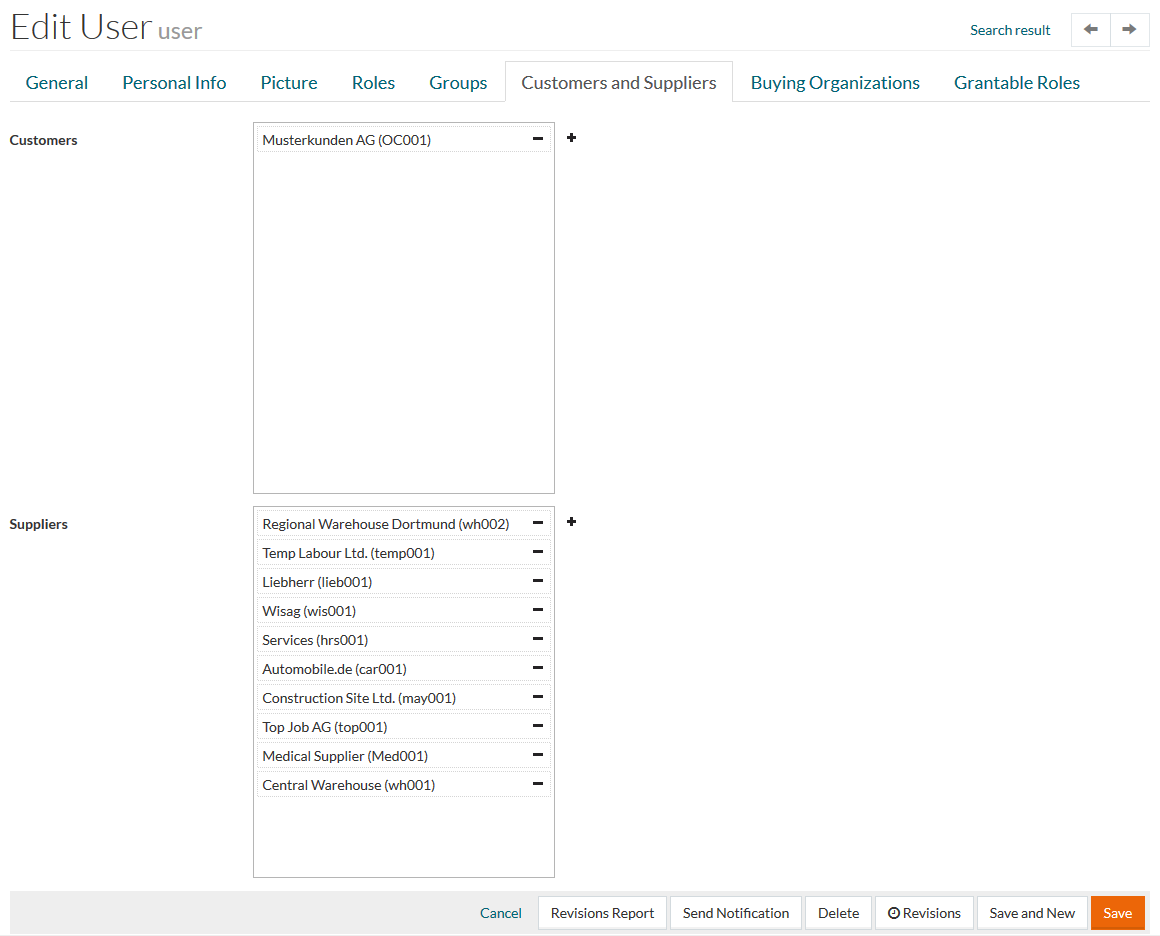The width and height of the screenshot is (1160, 936).
Task: Remove Wisag supplier entry
Action: pyautogui.click(x=537, y=610)
